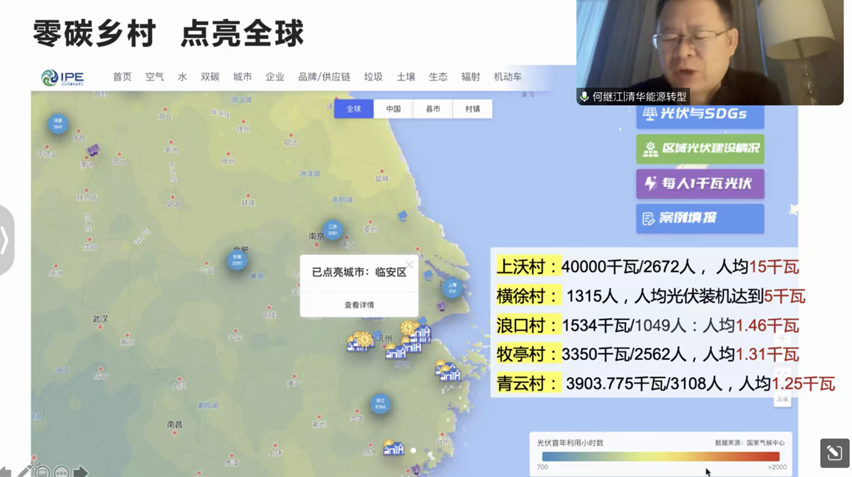
Task: Switch to the 村镇 map scope tab
Action: tap(472, 109)
